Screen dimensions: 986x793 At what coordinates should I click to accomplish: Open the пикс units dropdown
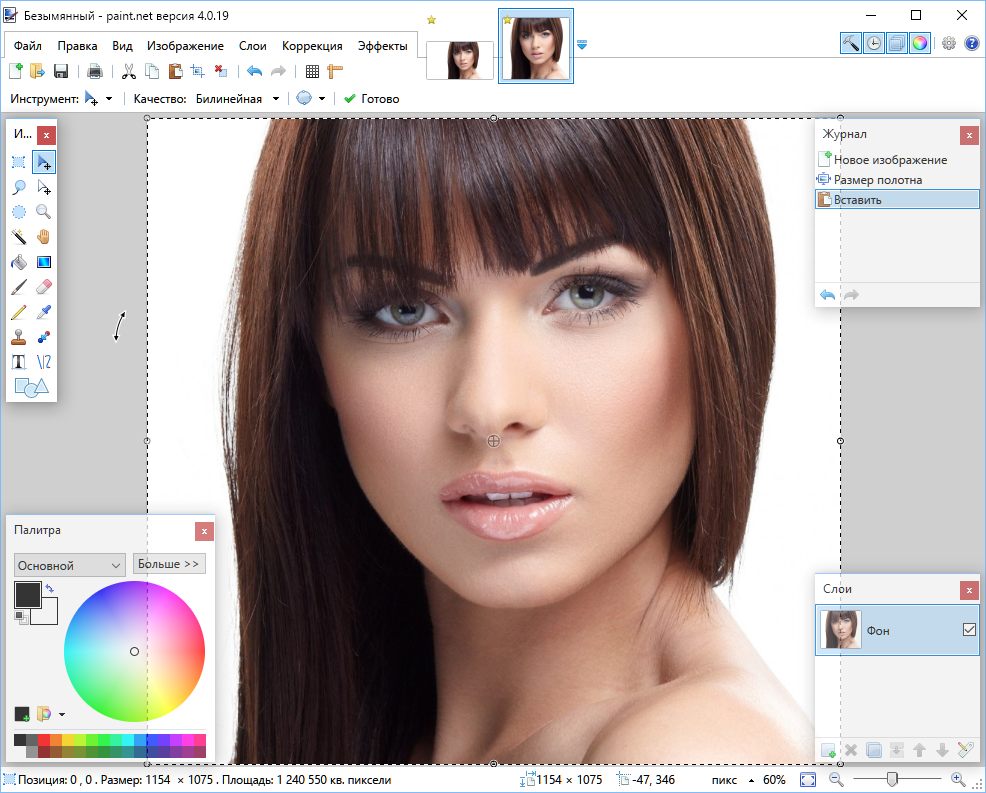[727, 780]
